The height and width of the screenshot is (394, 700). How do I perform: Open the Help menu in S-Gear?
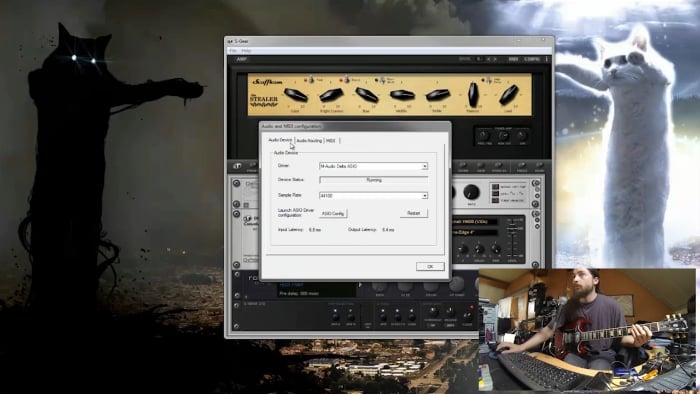[x=246, y=51]
